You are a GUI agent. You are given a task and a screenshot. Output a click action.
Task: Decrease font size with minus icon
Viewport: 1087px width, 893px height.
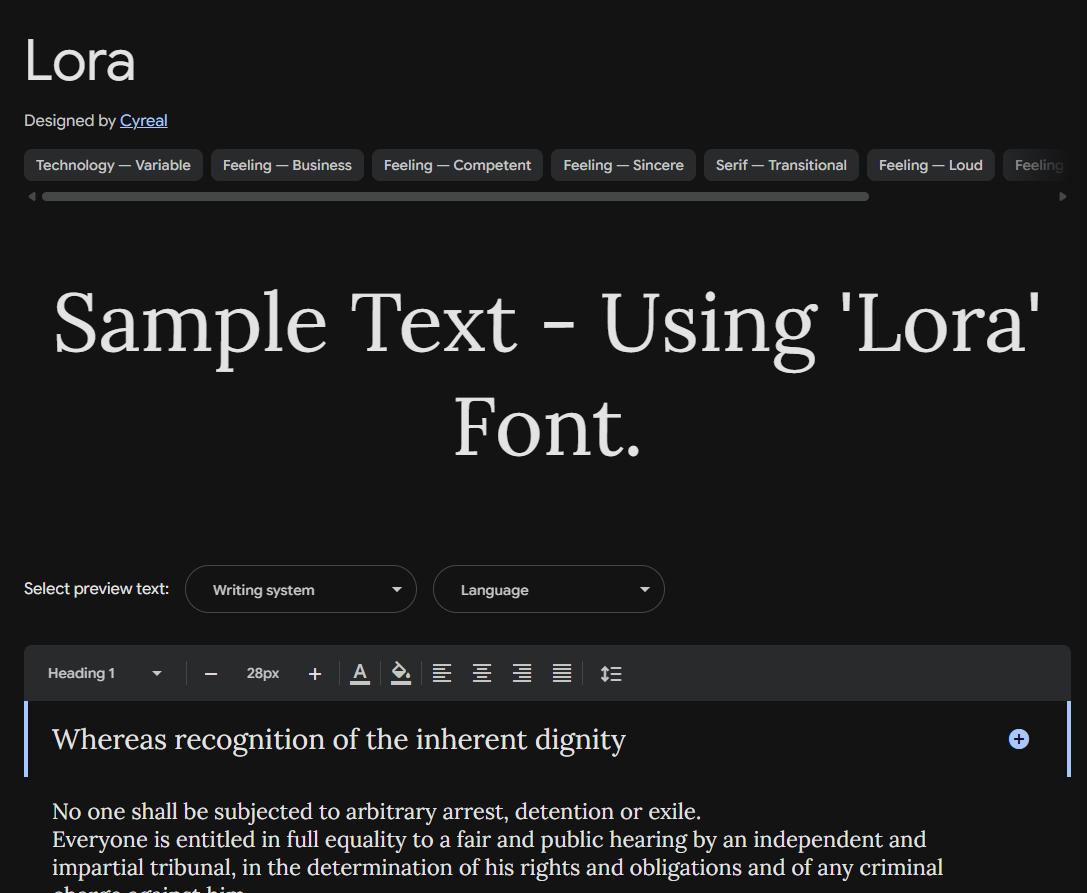211,674
